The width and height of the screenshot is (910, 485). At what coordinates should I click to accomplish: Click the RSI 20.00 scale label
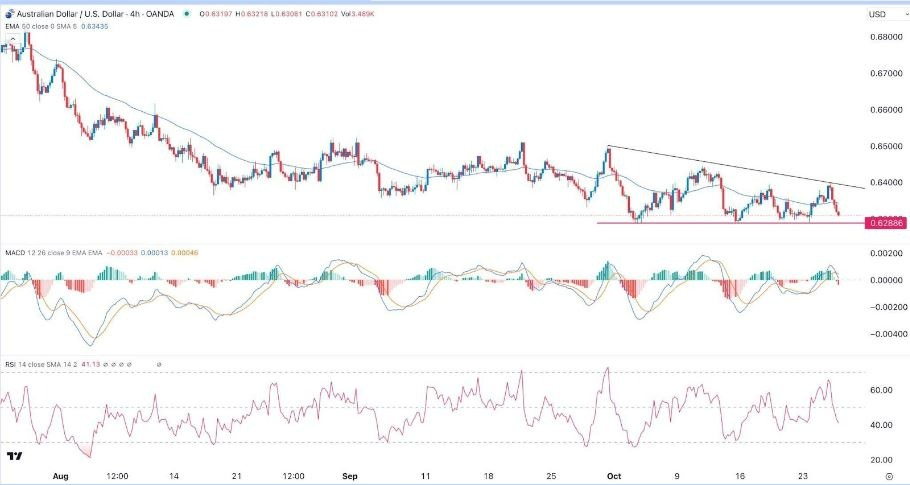tap(880, 460)
